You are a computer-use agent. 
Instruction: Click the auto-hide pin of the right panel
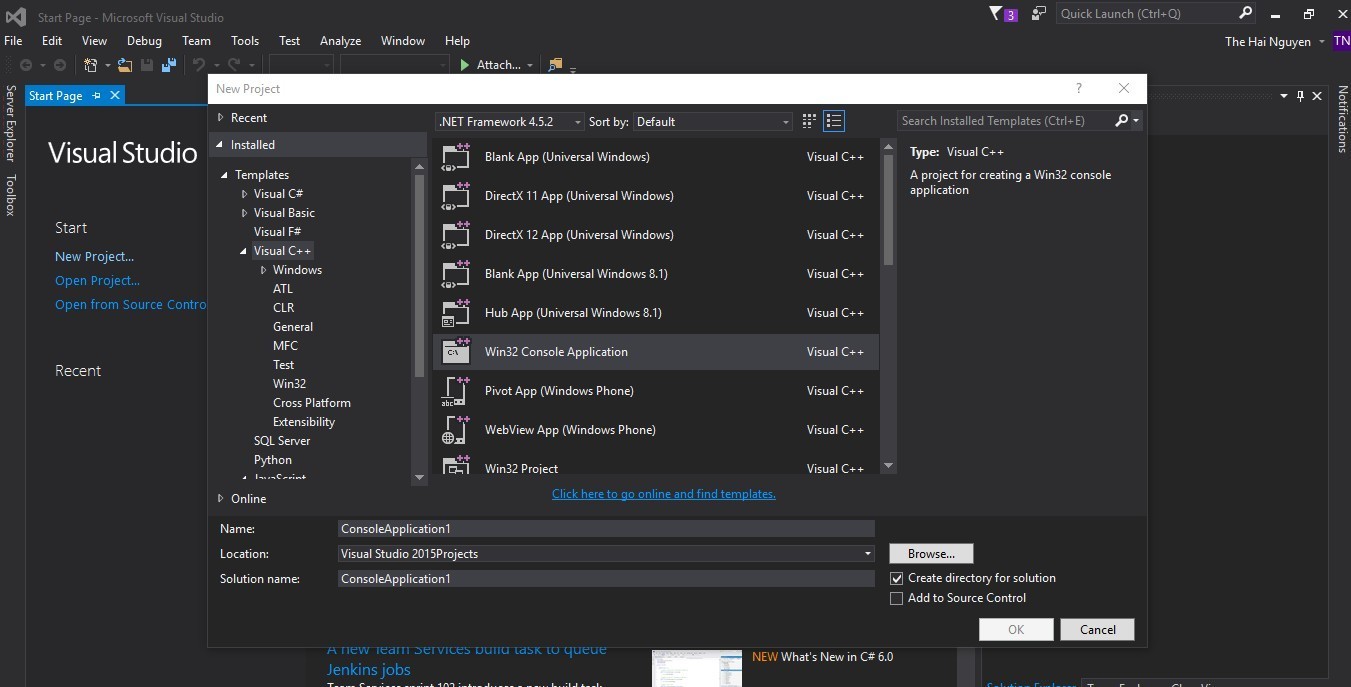click(1301, 96)
